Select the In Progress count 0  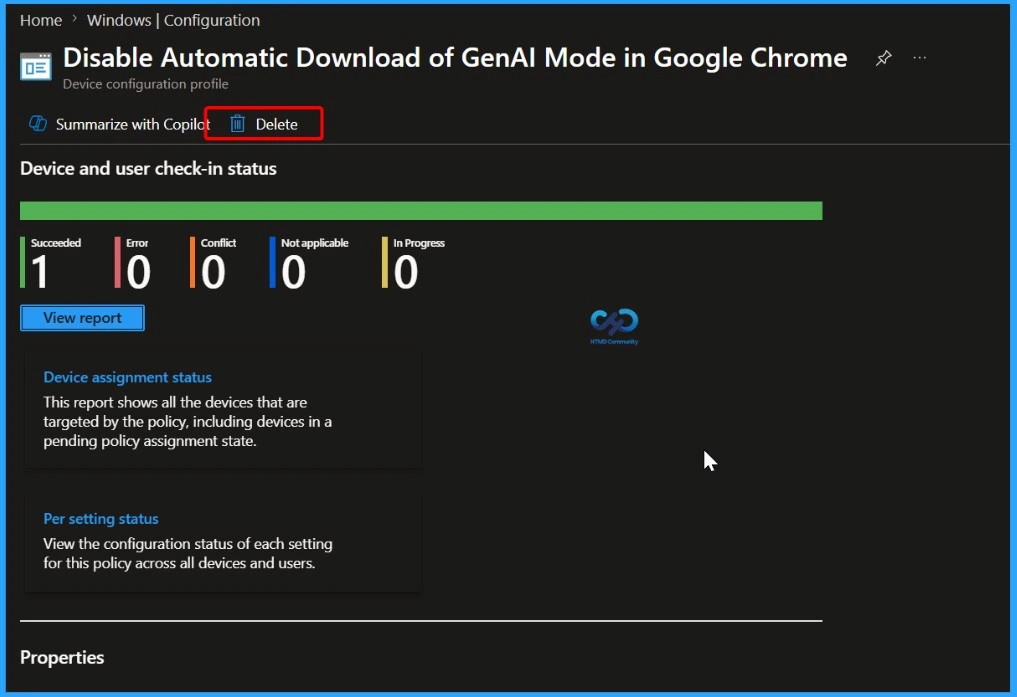tap(405, 272)
